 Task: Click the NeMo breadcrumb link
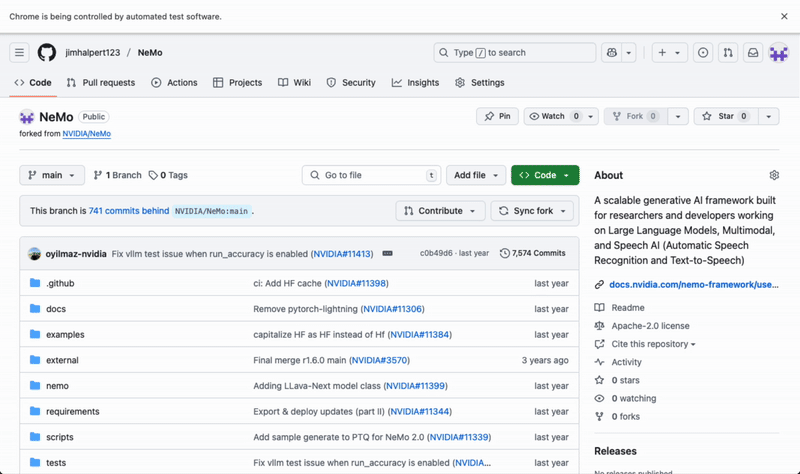150,53
